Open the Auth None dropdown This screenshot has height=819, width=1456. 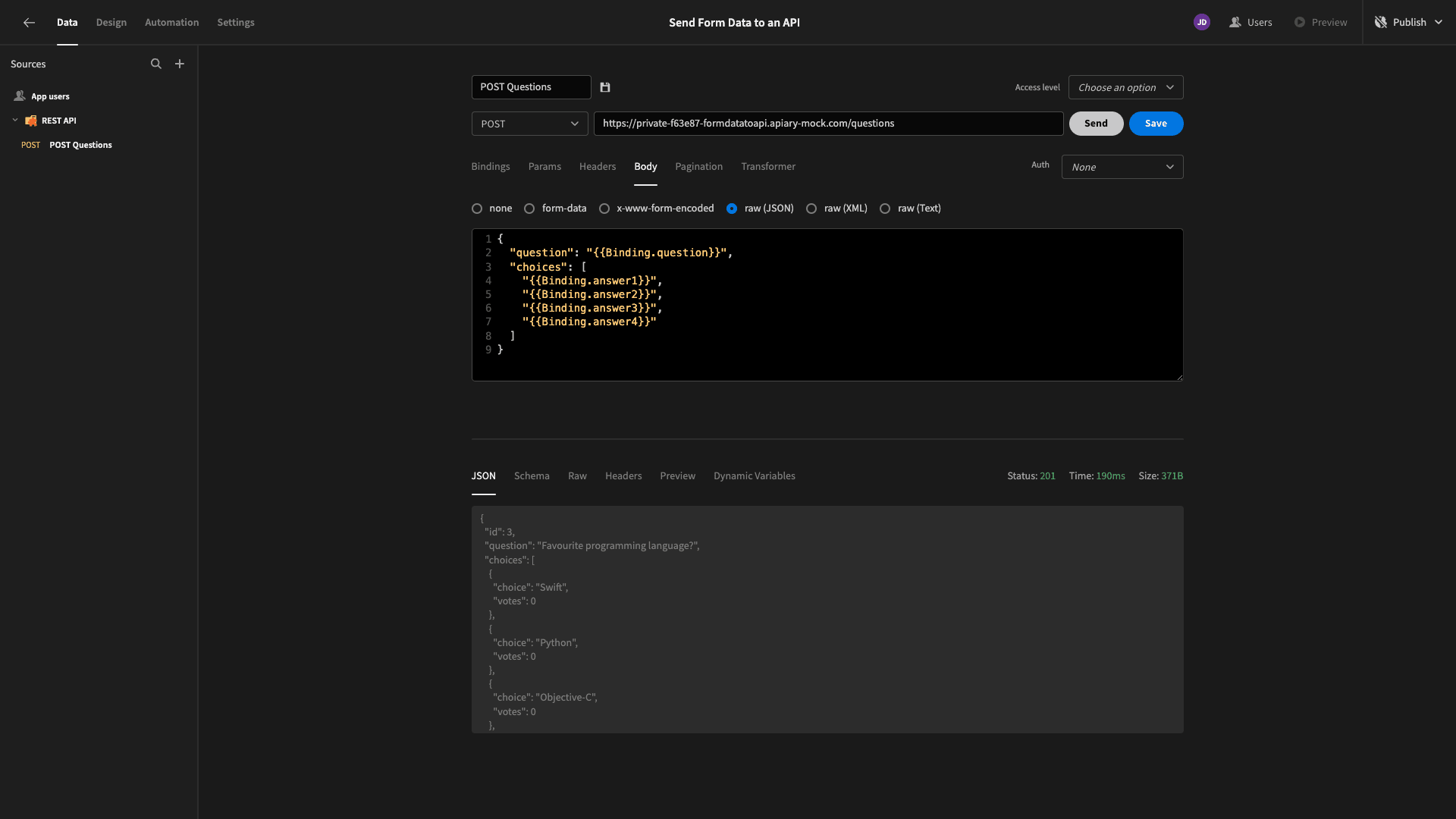(x=1122, y=167)
